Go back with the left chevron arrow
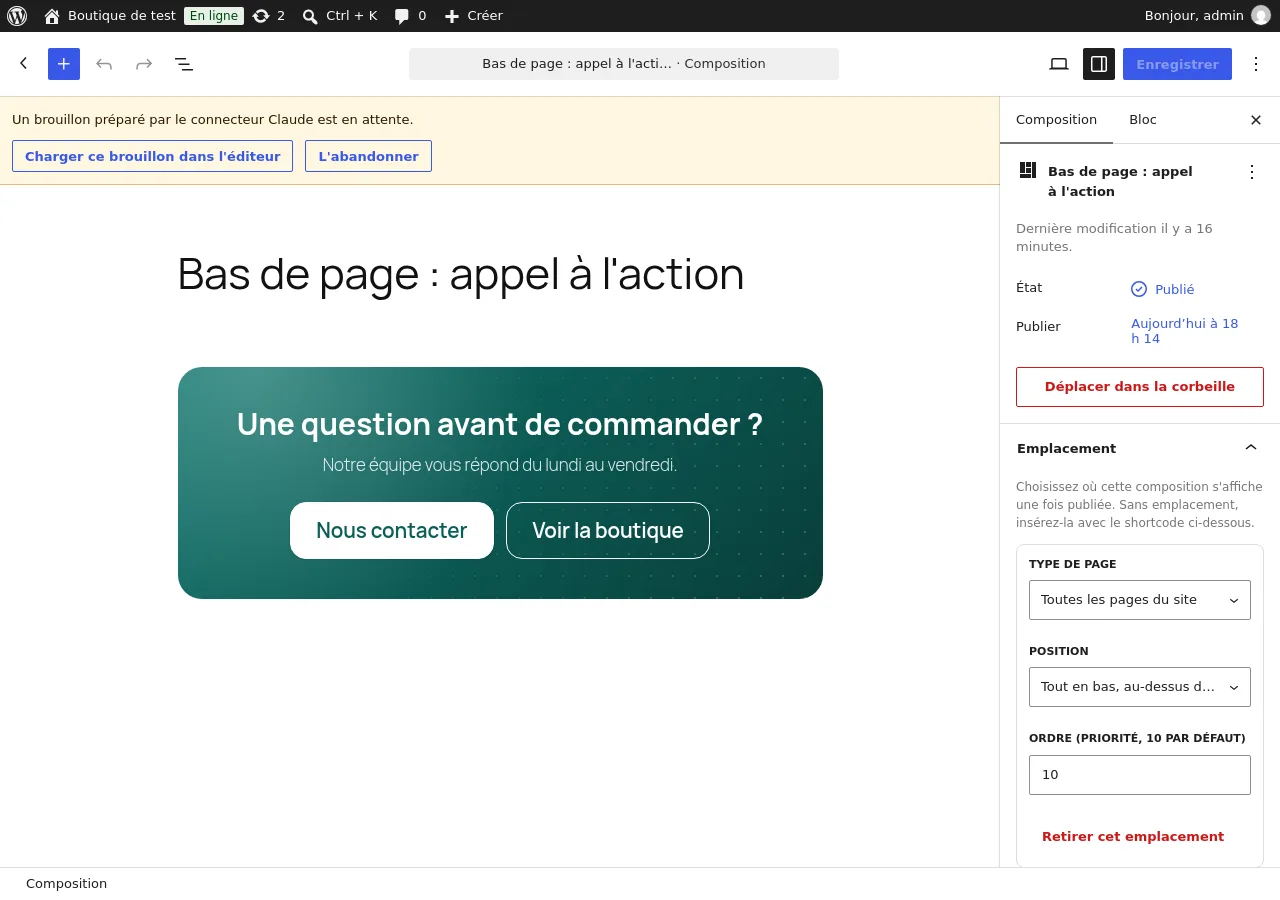Screen dimensions: 1280x900 click(24, 64)
